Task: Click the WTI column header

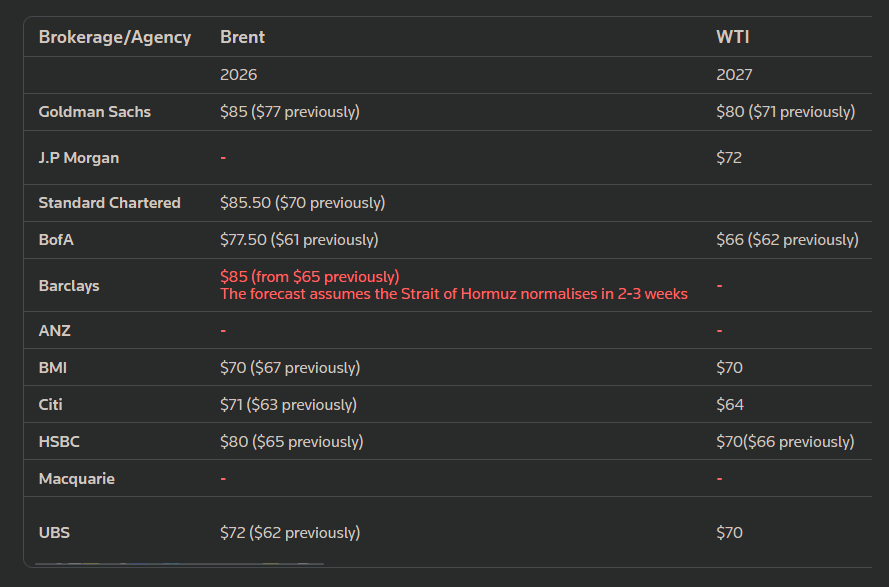Action: click(732, 37)
